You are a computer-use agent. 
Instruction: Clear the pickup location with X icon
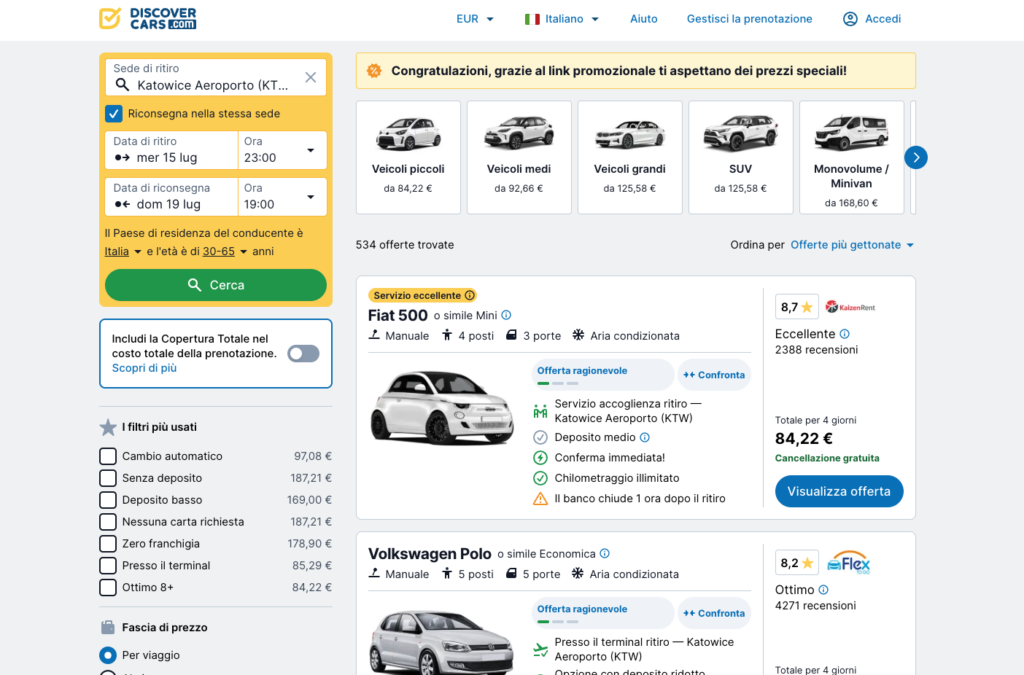[x=311, y=77]
